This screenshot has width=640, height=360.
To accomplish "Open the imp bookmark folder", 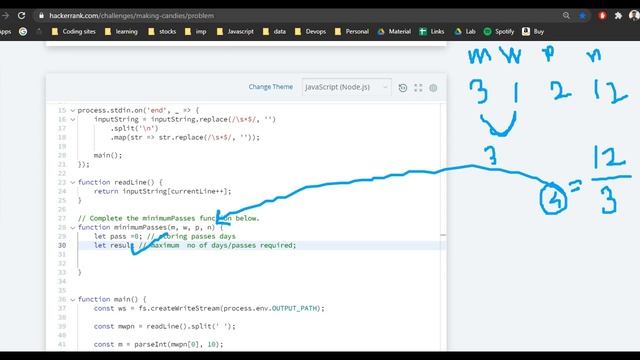I will point(196,31).
